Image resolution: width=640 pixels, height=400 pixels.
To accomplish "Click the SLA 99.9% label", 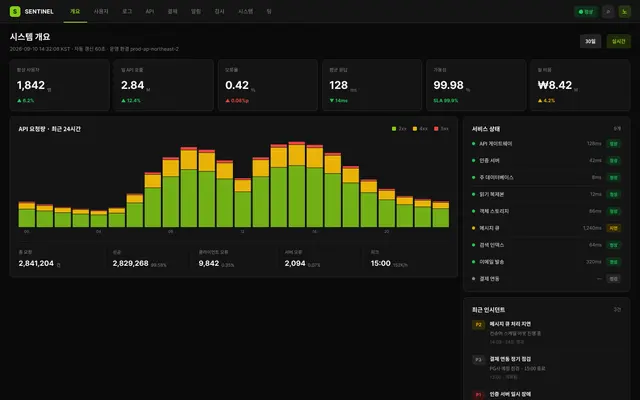I will pos(446,100).
